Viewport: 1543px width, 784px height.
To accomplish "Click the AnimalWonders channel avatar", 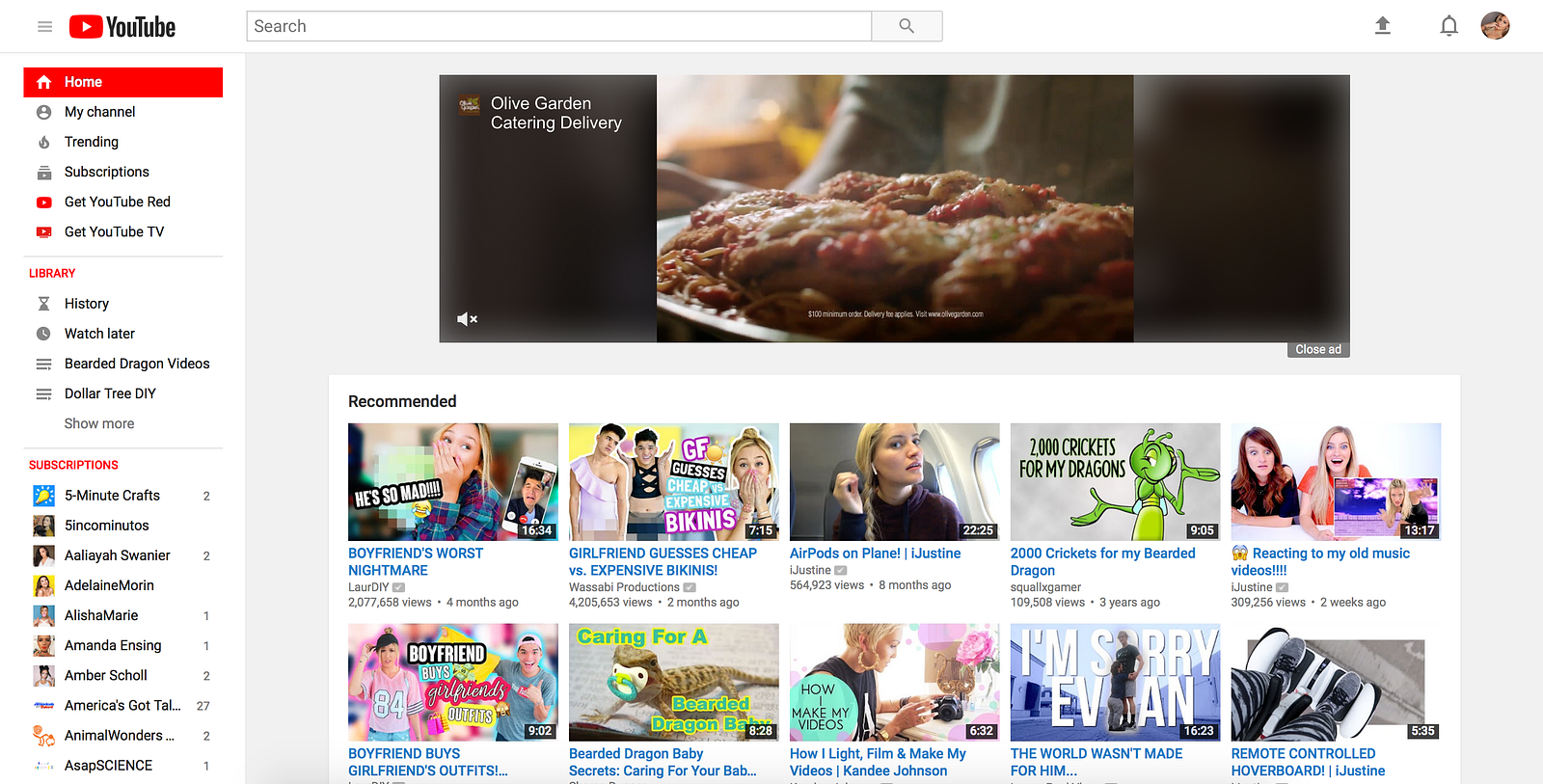I will tap(43, 735).
